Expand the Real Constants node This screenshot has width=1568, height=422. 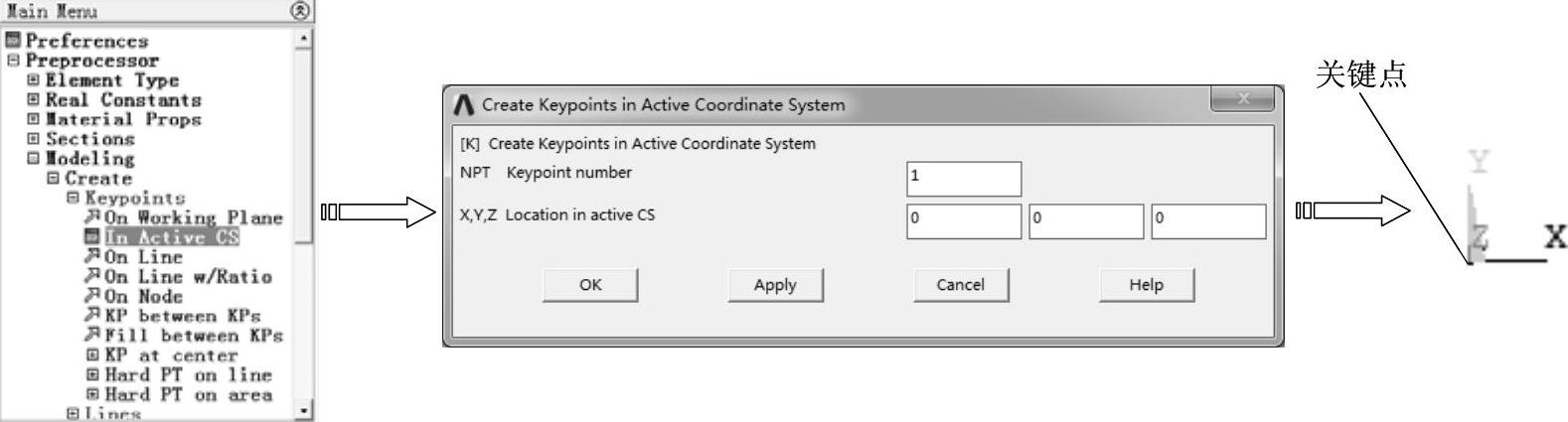click(x=33, y=99)
